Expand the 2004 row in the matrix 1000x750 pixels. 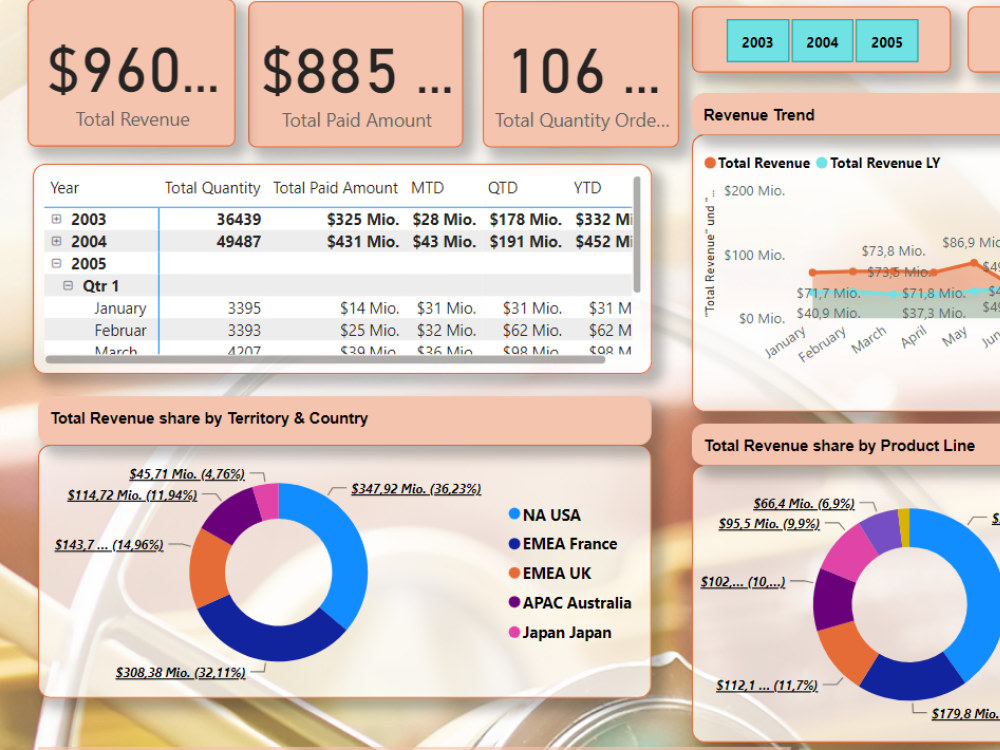pyautogui.click(x=55, y=240)
